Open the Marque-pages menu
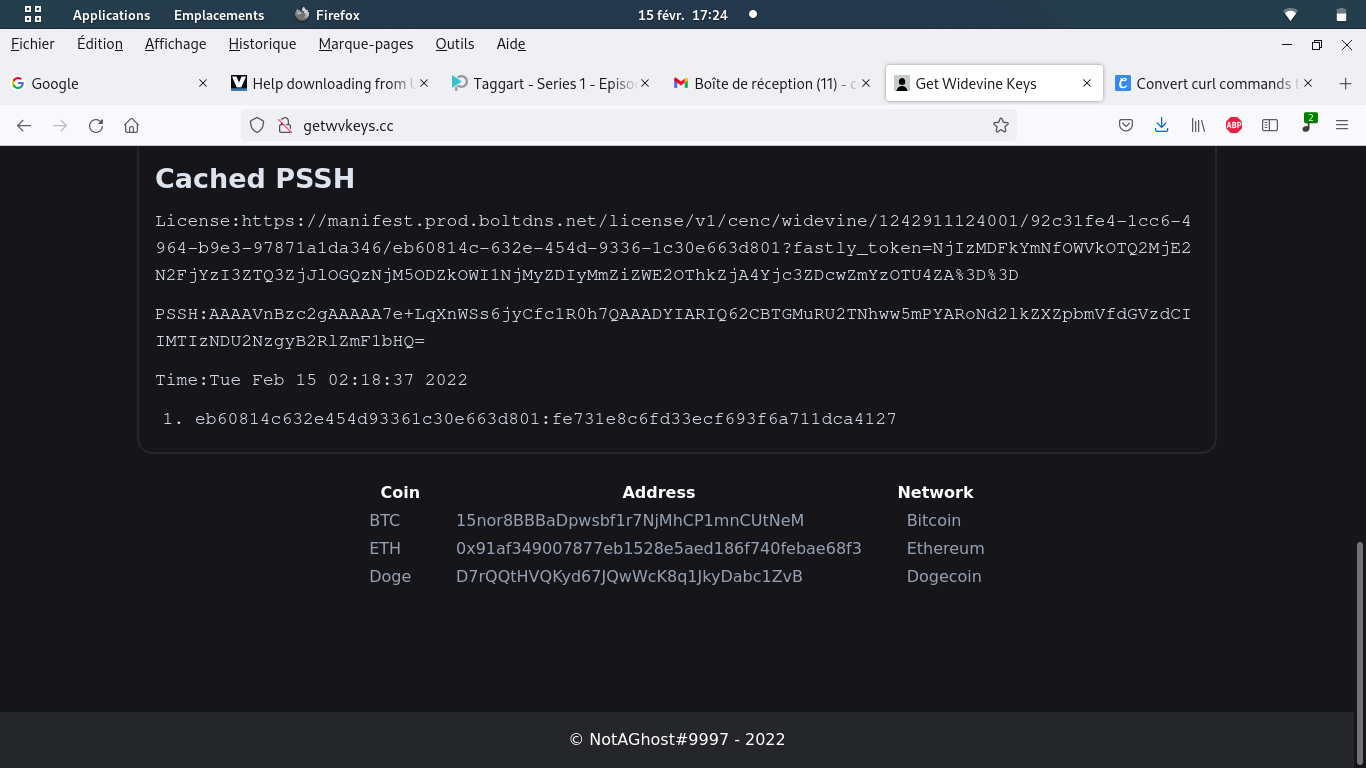Image resolution: width=1366 pixels, height=768 pixels. point(365,44)
